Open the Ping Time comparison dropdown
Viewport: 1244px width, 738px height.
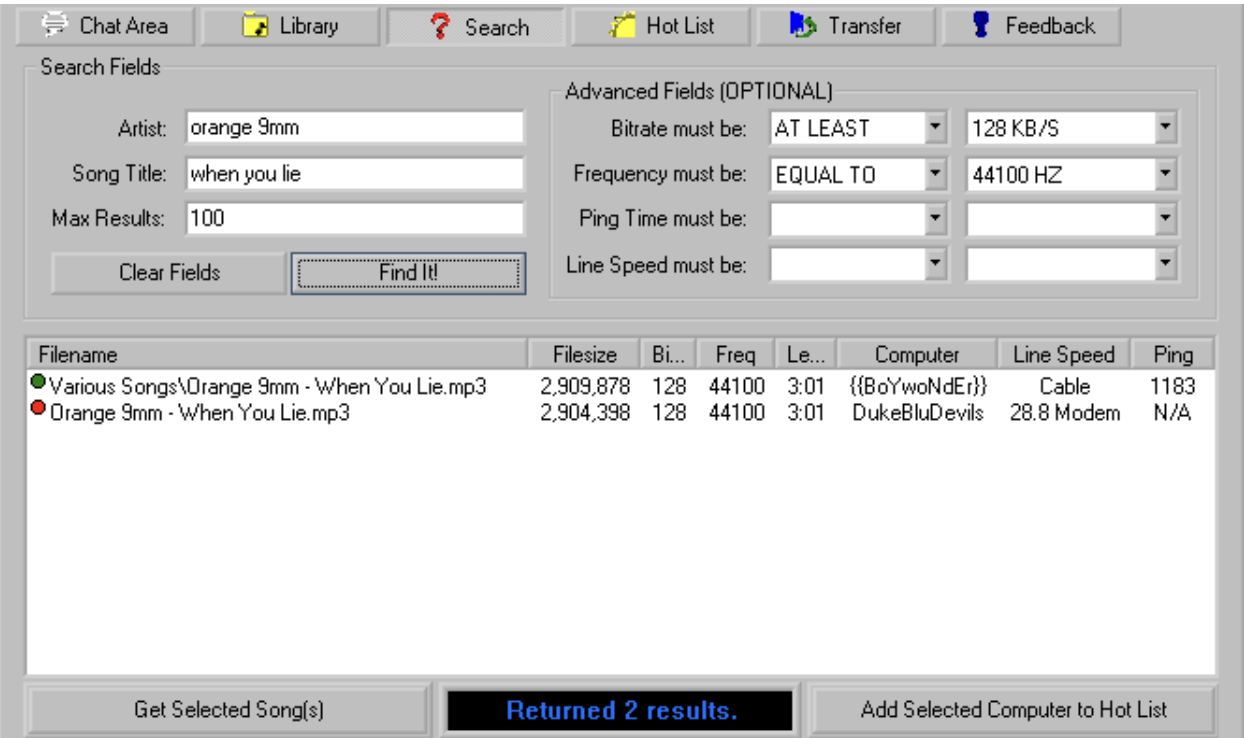click(x=934, y=215)
